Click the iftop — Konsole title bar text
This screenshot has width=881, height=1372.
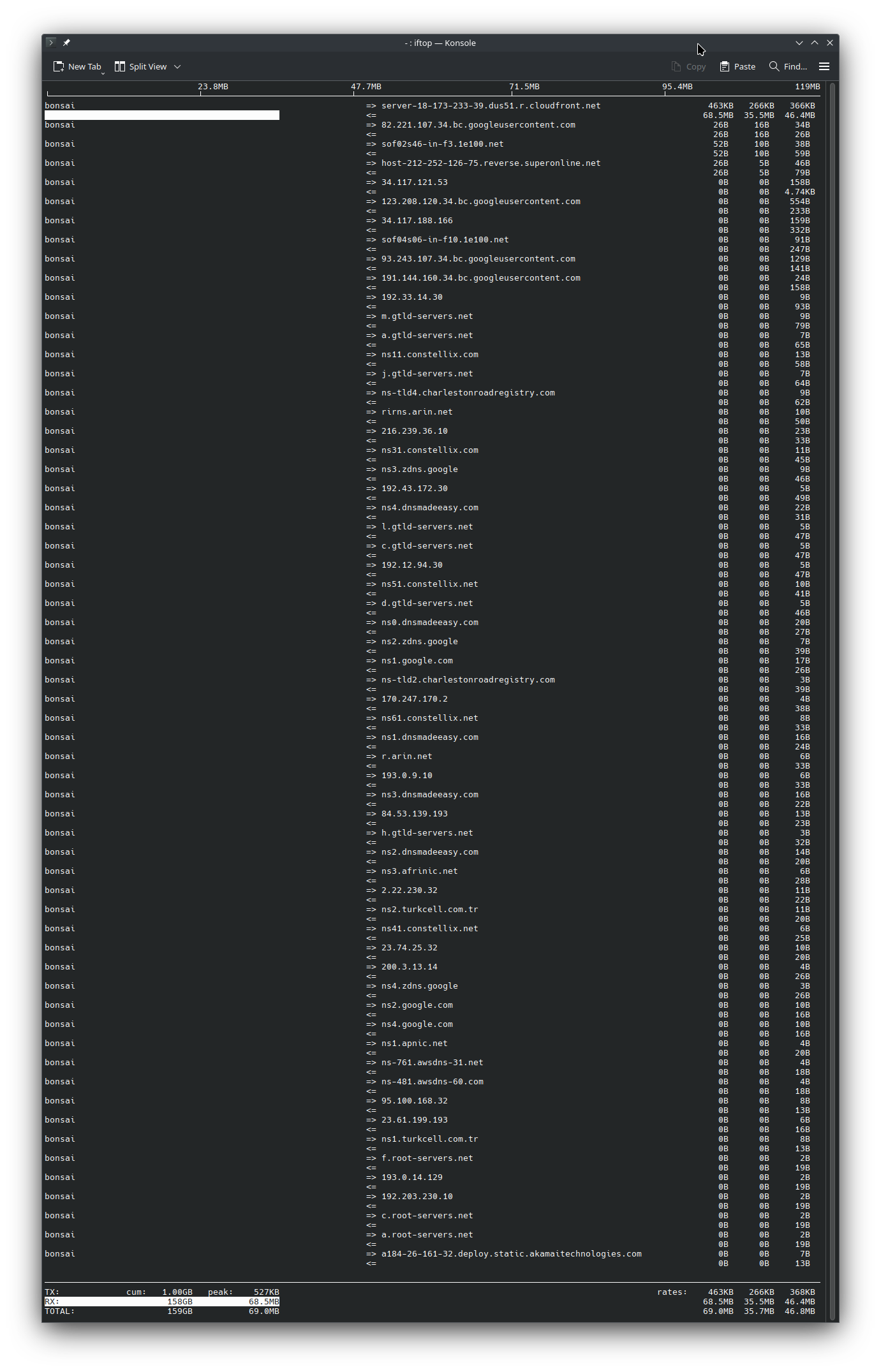click(440, 43)
